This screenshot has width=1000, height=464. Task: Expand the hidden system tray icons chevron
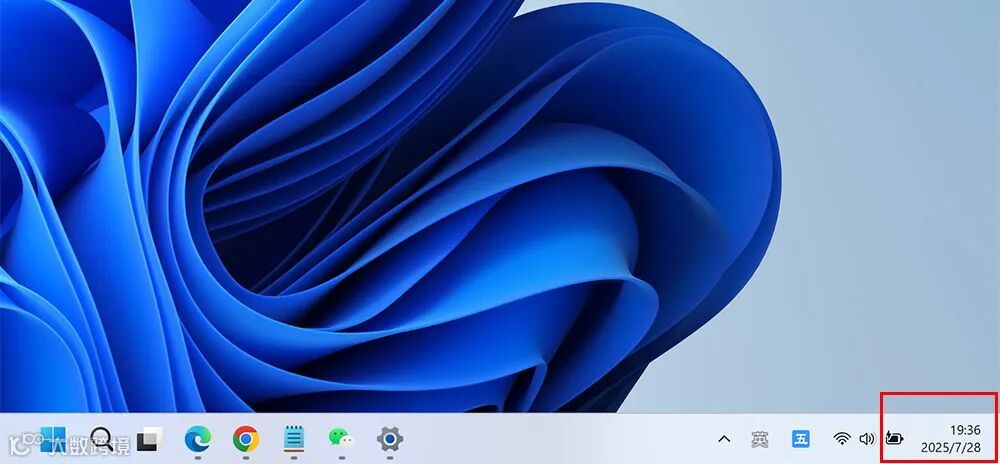pos(724,439)
